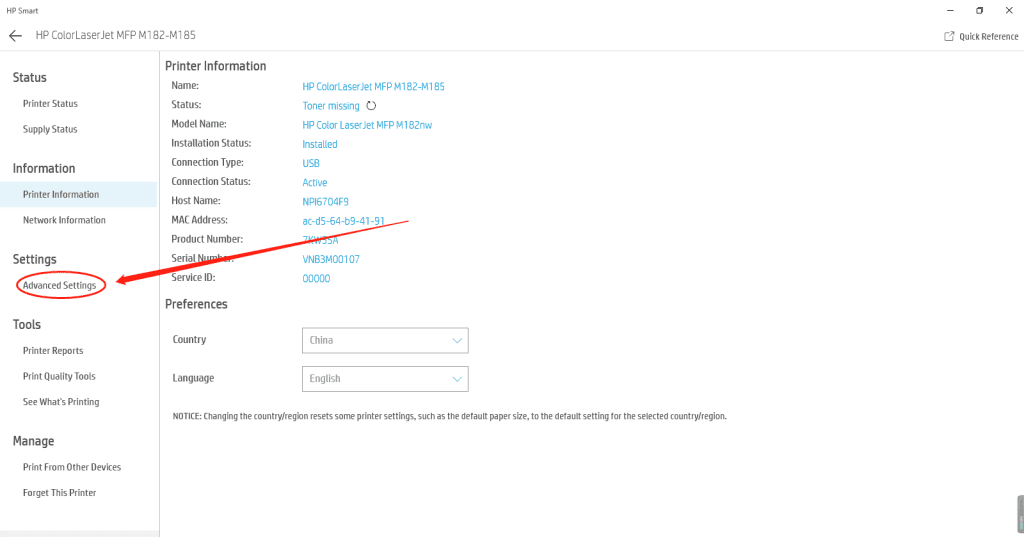The height and width of the screenshot is (537, 1024).
Task: Minimize the HP Smart window
Action: click(x=950, y=10)
